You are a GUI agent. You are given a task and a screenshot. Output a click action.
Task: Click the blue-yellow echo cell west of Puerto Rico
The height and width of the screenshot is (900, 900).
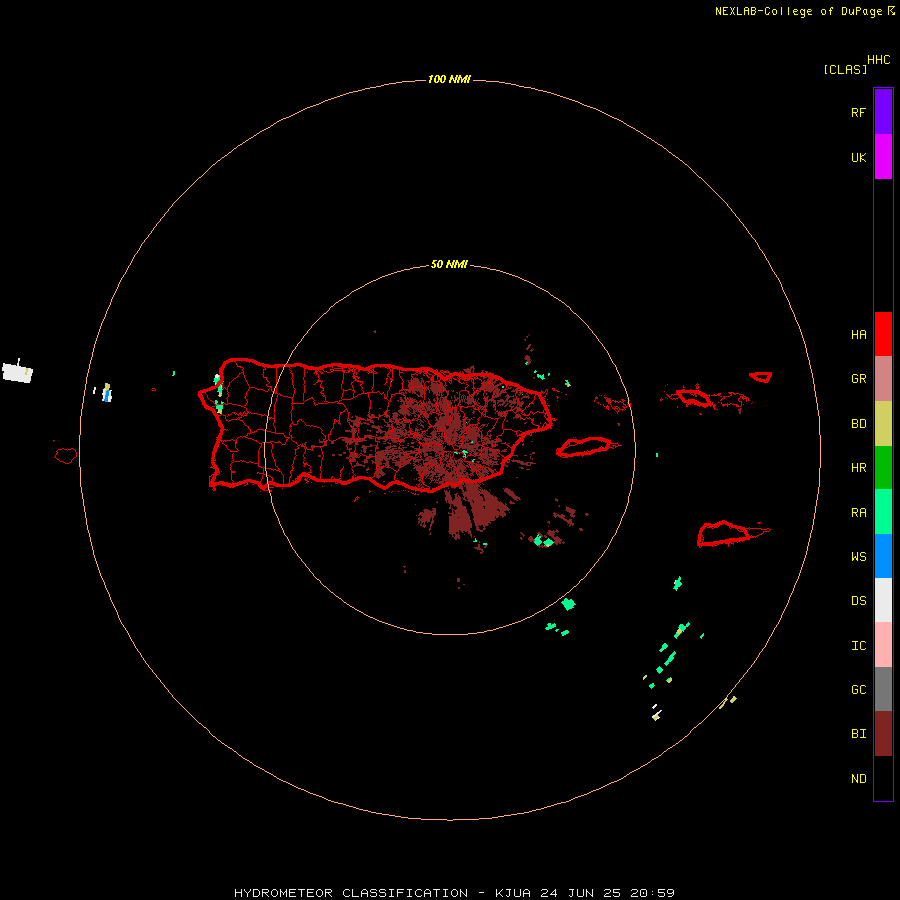coord(107,393)
